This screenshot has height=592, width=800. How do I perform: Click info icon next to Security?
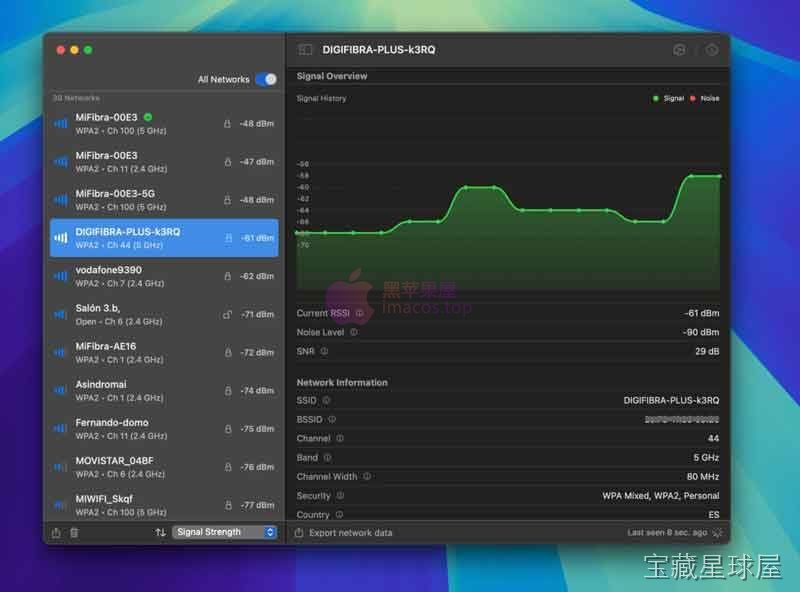pyautogui.click(x=340, y=495)
